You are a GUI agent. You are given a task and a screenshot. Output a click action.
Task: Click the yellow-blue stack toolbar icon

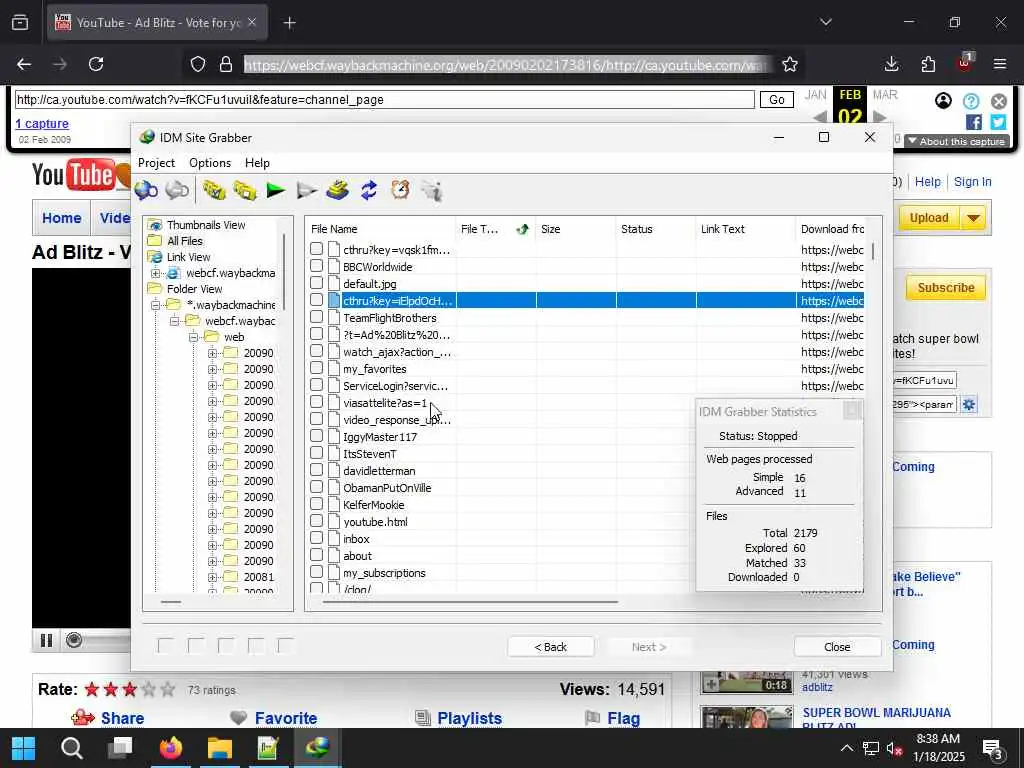pyautogui.click(x=338, y=190)
